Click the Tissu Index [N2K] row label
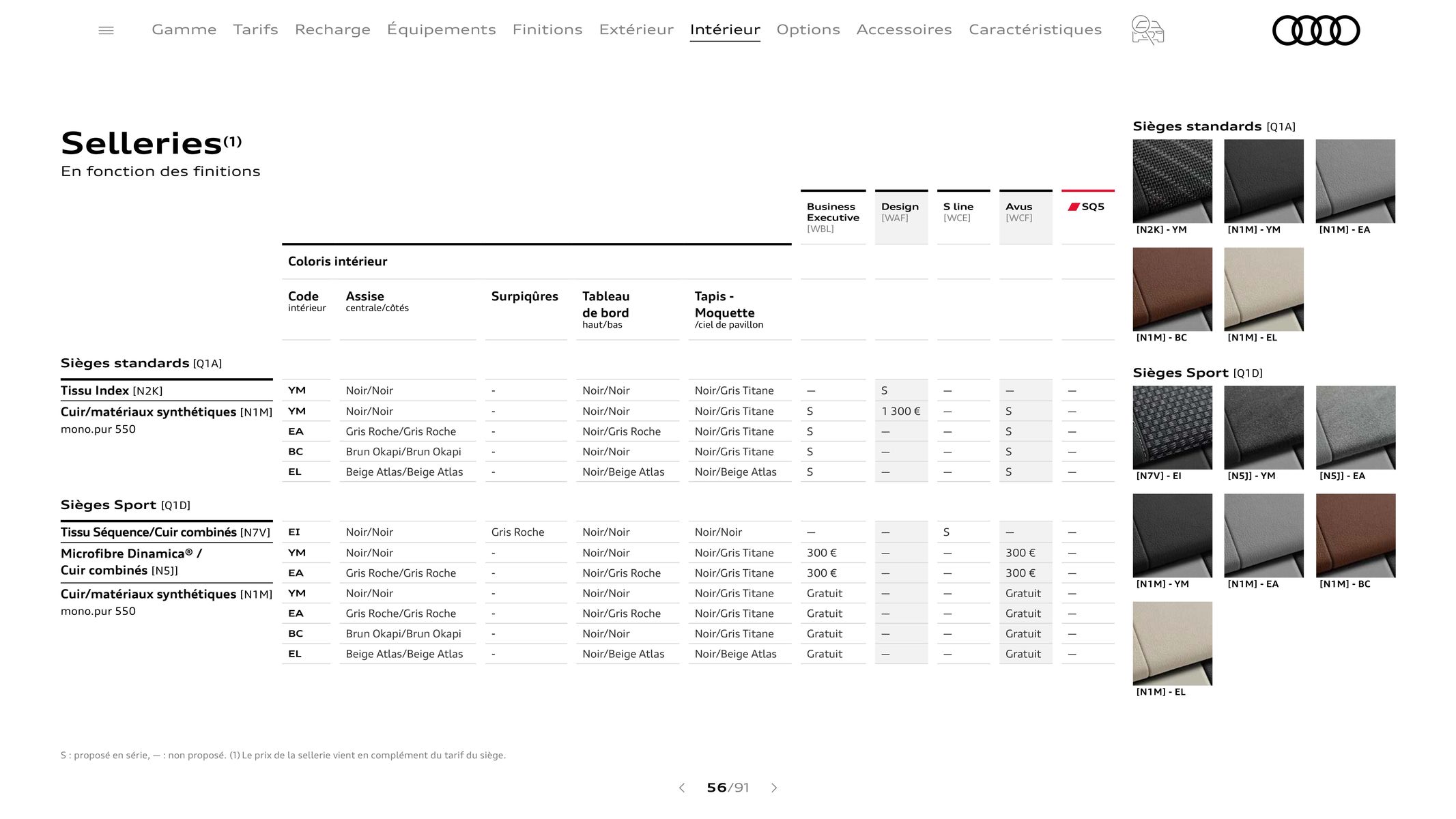1456x819 pixels. 112,390
